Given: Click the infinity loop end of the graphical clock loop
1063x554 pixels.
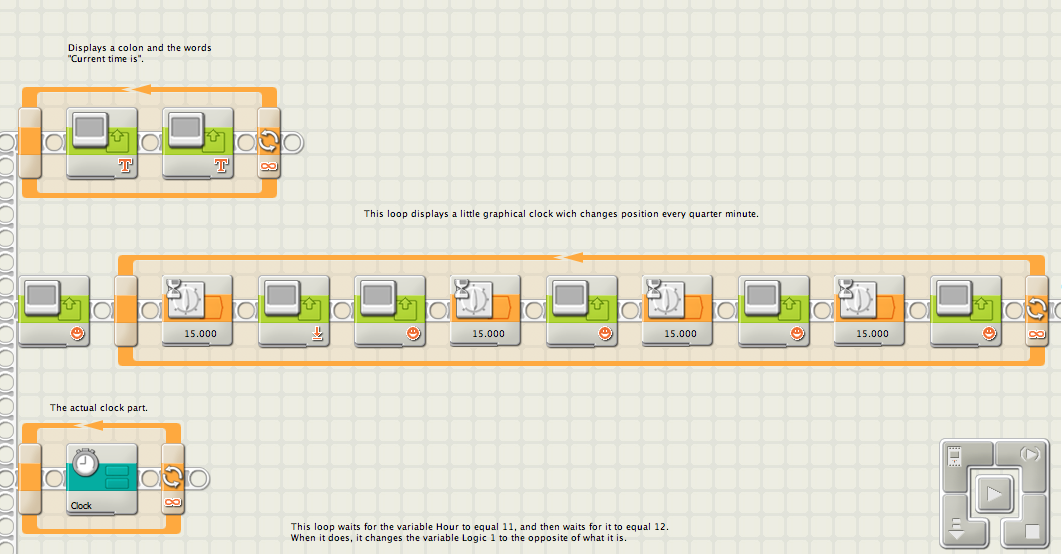Looking at the screenshot, I should [1037, 311].
